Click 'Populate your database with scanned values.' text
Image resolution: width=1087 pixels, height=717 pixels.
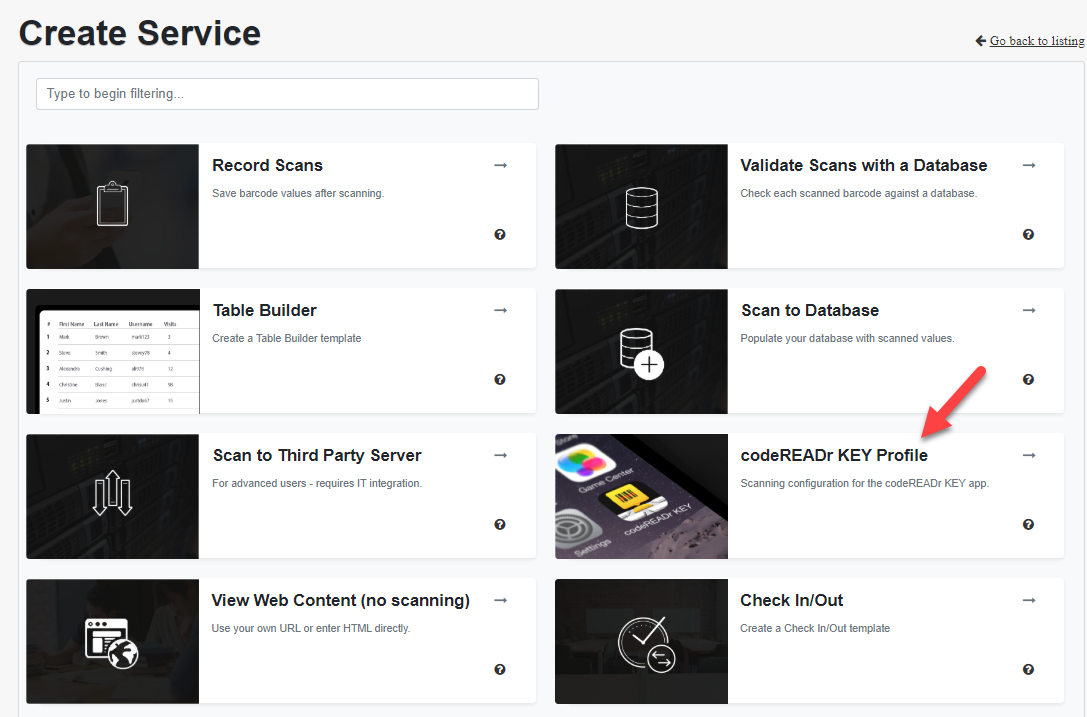click(847, 338)
